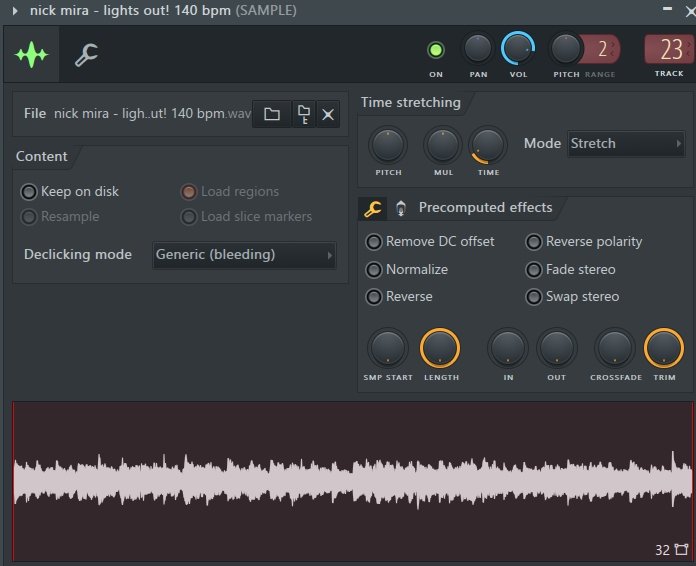Screen dimensions: 696x566
Task: Click the sample waveform preview
Action: pos(353,481)
